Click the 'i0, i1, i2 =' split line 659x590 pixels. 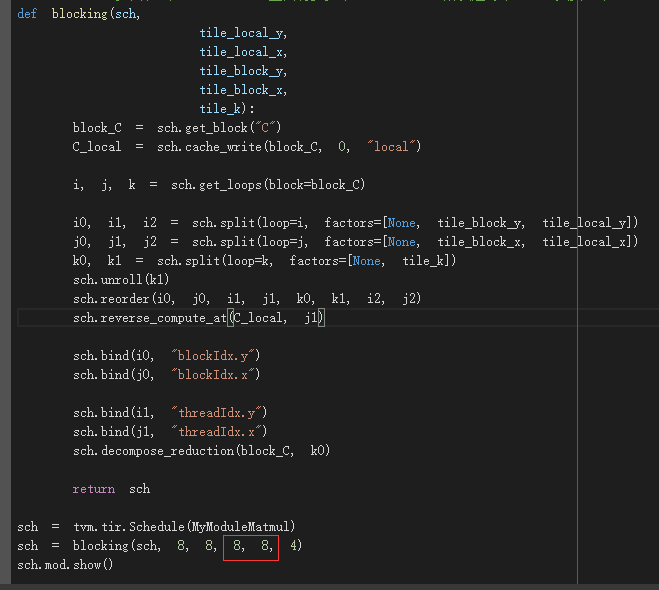[355, 223]
